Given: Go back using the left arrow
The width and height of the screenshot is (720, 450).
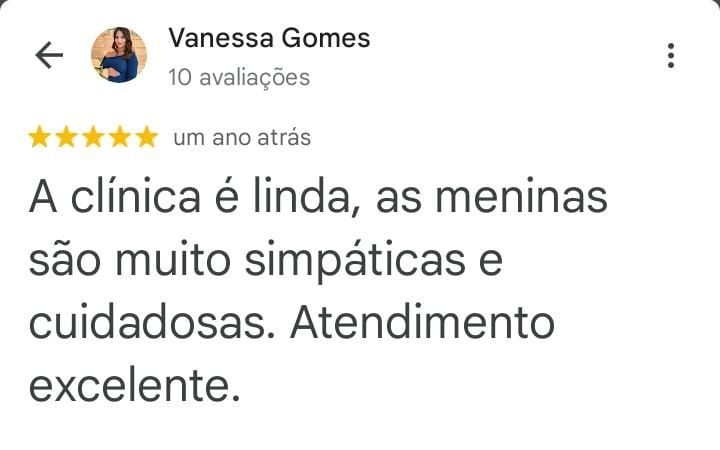Looking at the screenshot, I should pos(49,55).
